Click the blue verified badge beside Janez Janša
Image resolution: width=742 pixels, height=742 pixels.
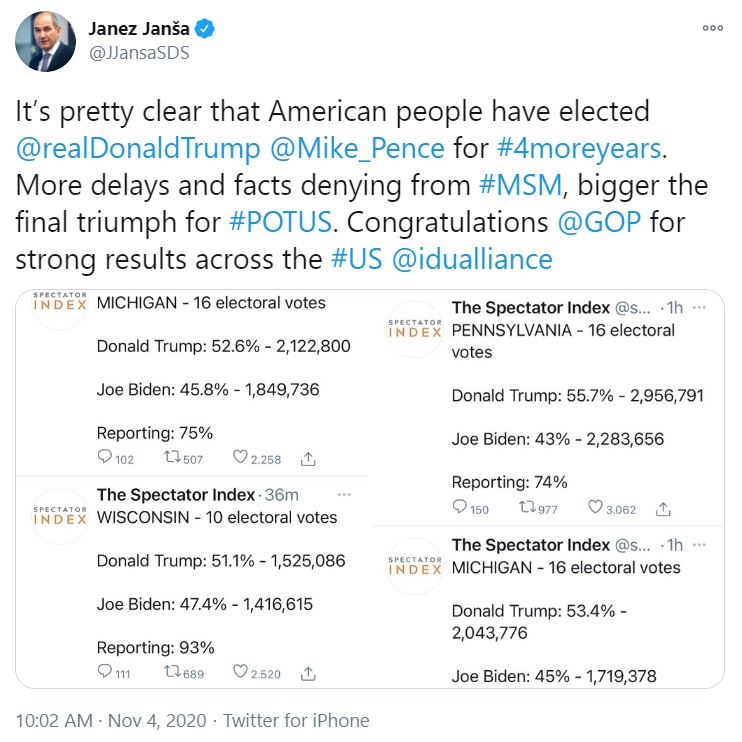tap(206, 30)
